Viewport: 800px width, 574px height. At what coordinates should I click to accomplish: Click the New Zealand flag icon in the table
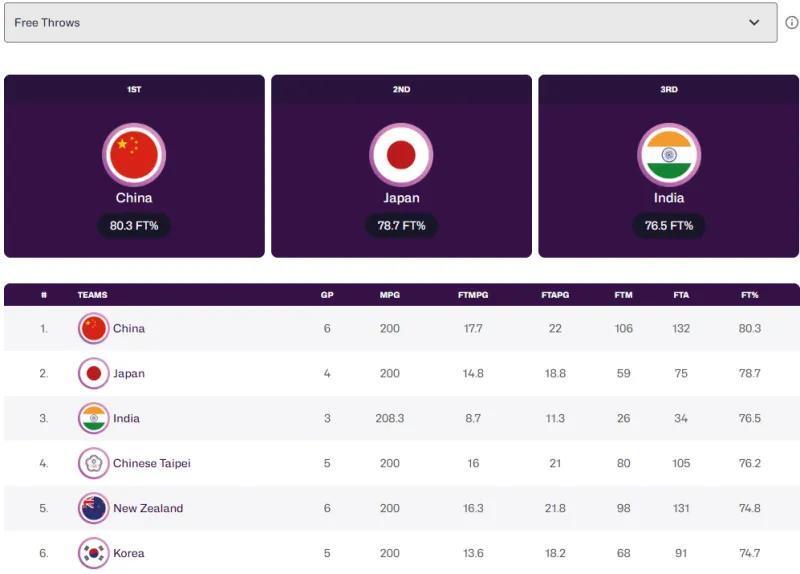click(x=94, y=508)
